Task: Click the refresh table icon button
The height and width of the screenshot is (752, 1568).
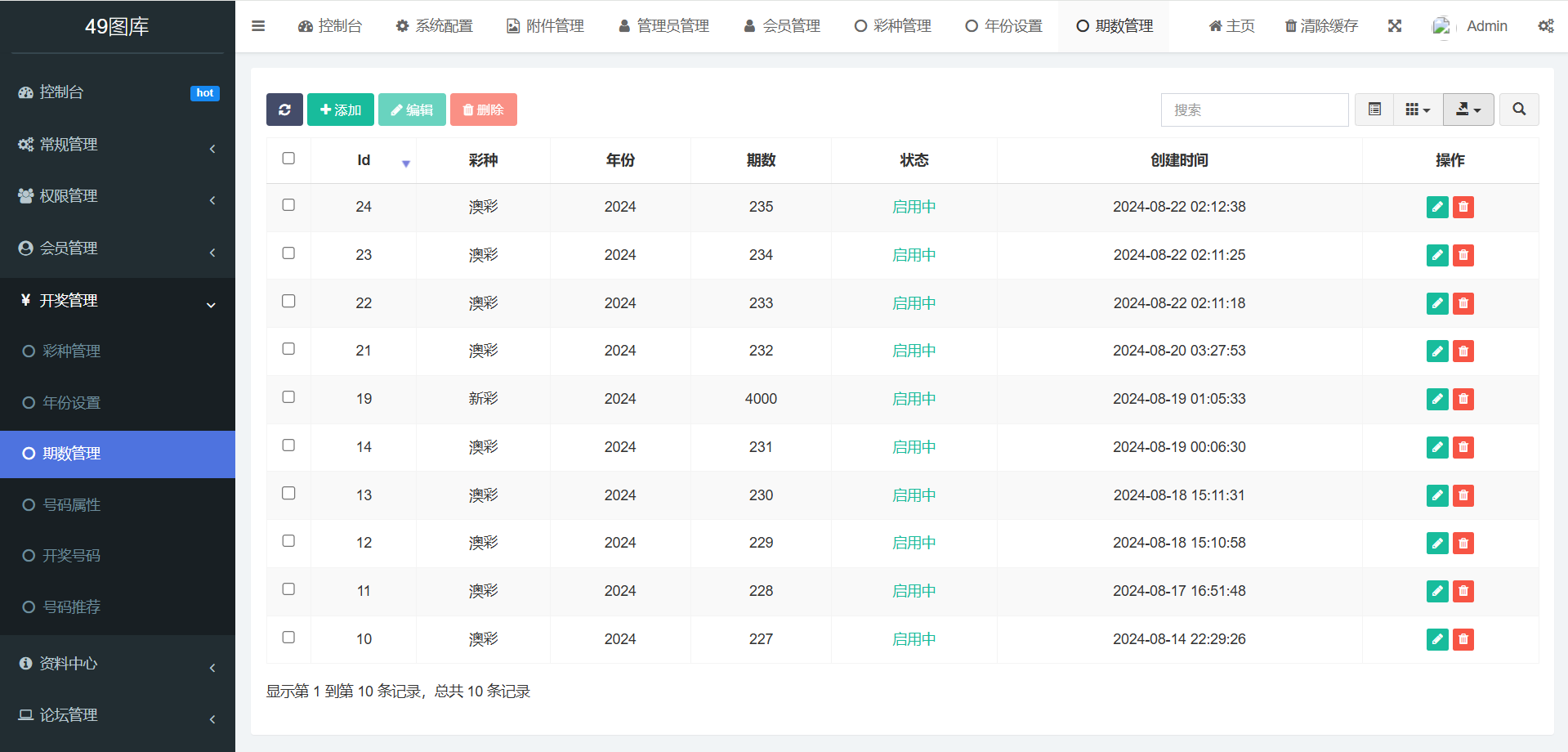Action: click(284, 110)
